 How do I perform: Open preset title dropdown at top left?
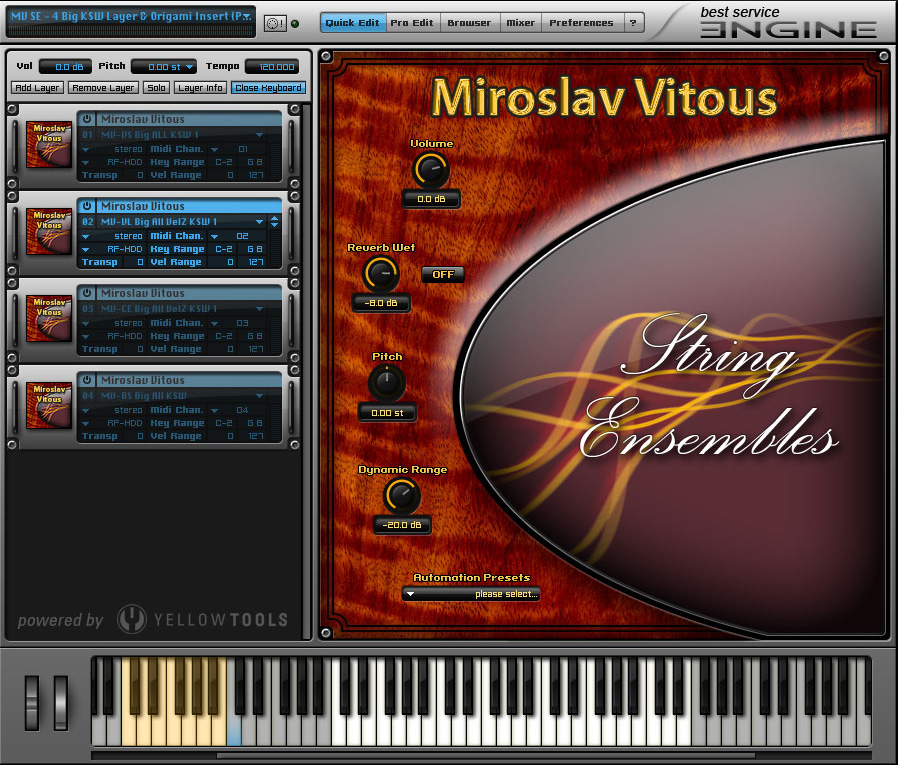coord(246,17)
